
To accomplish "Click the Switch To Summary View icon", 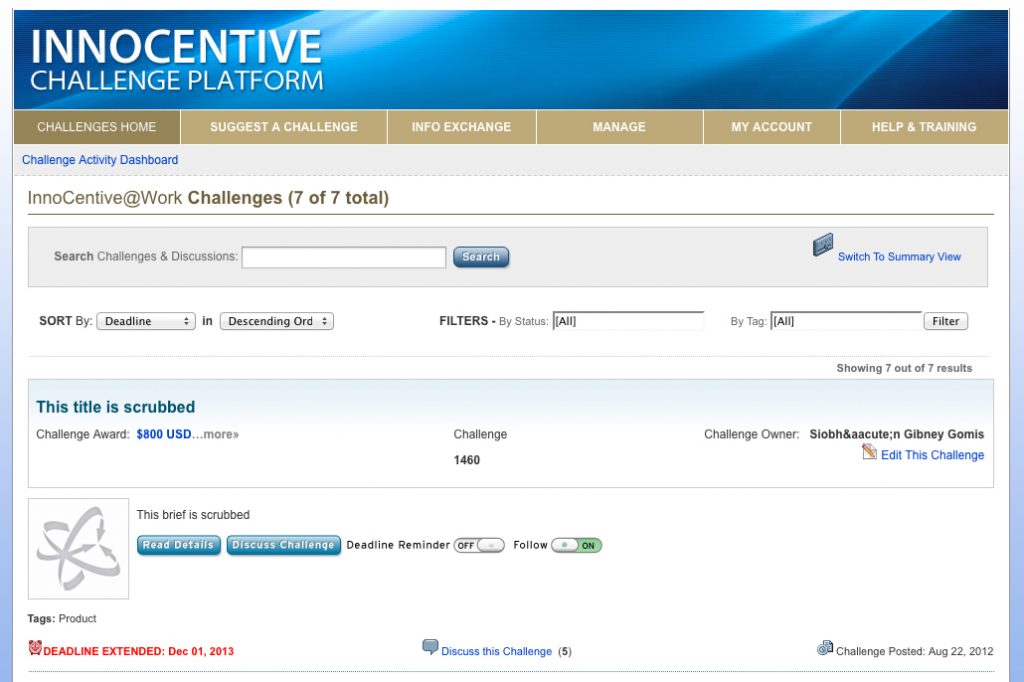I will pyautogui.click(x=823, y=245).
